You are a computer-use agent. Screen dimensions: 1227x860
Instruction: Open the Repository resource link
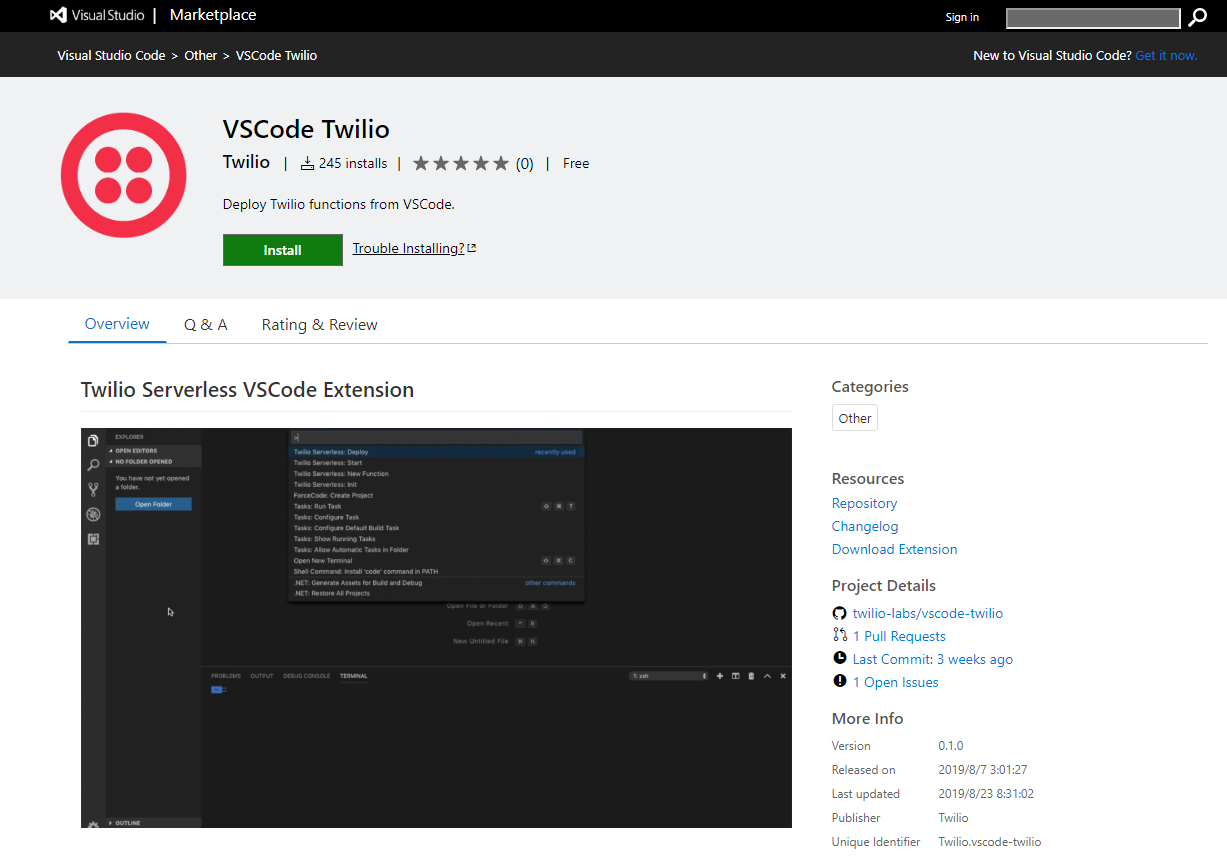[864, 503]
